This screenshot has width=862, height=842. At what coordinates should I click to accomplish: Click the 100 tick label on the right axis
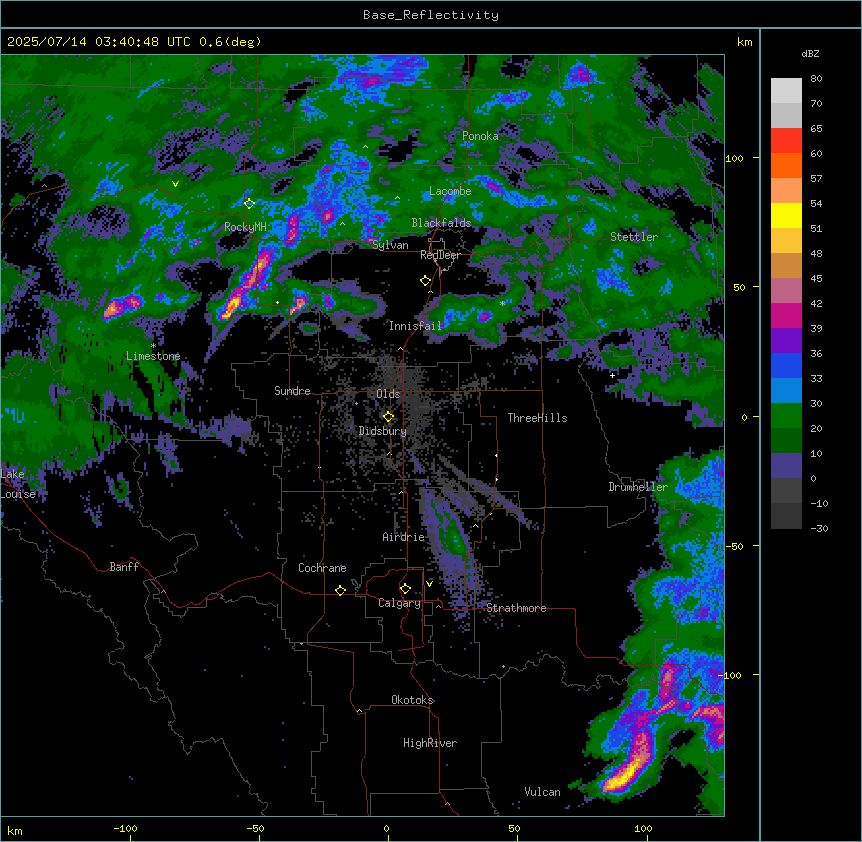734,158
